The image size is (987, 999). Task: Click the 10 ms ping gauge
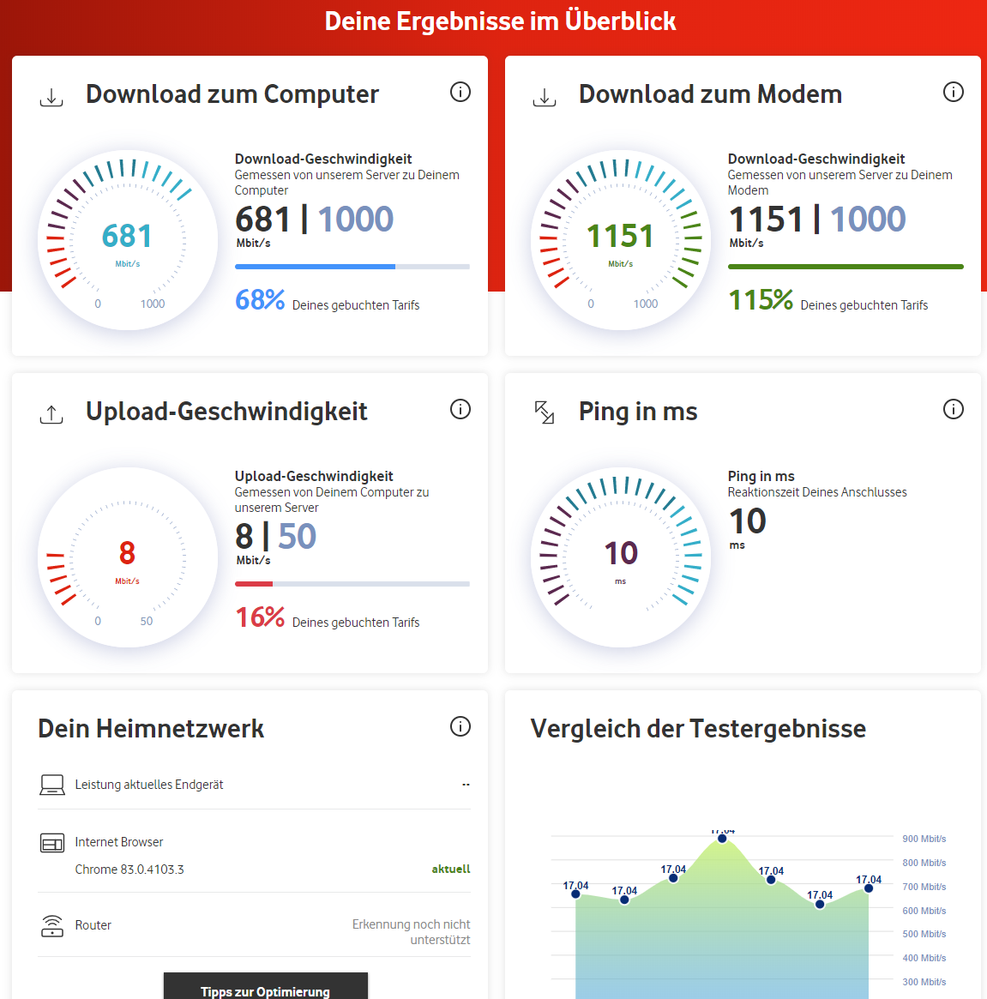(x=621, y=558)
